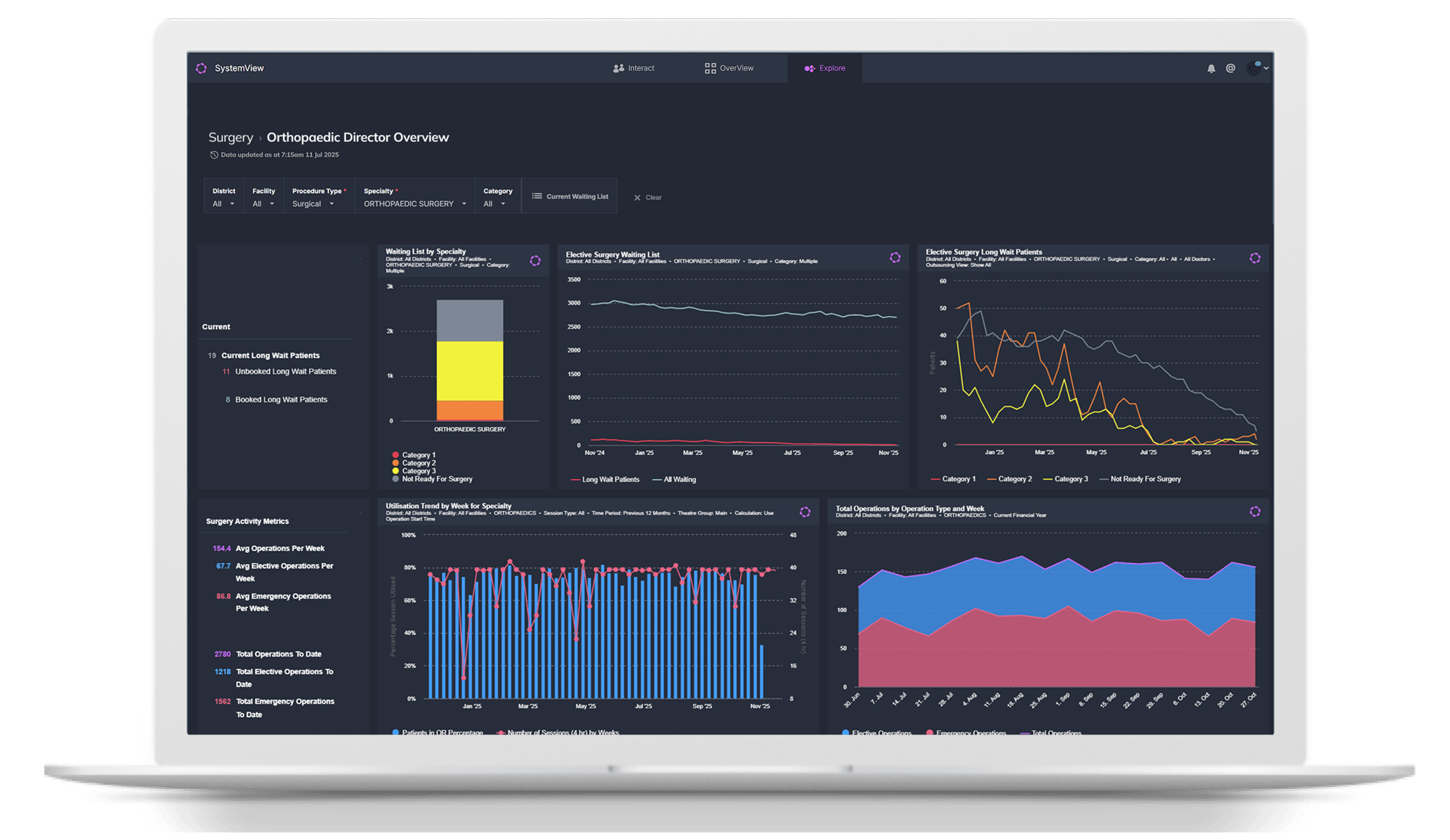
Task: Open the notifications bell icon
Action: [x=1211, y=69]
